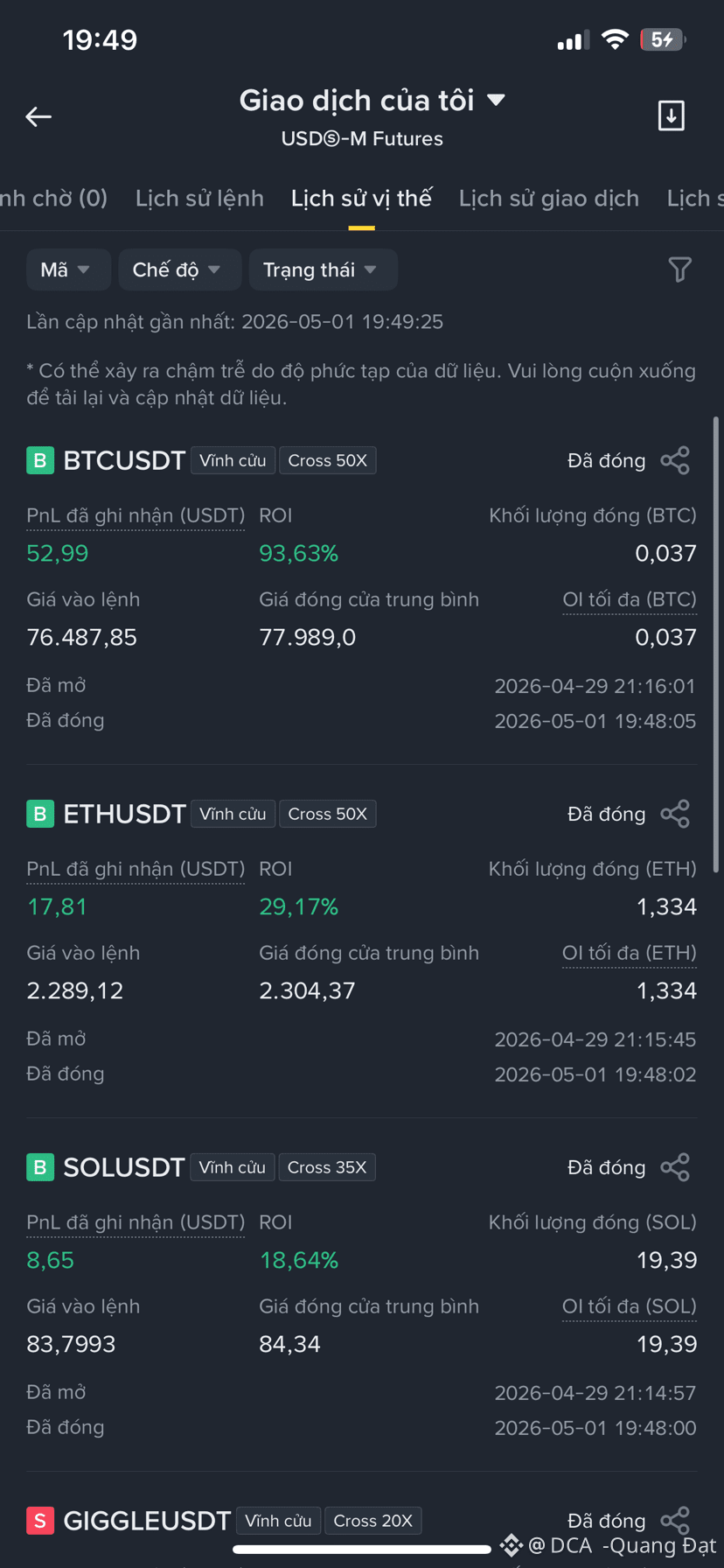
Task: Open the Trạng thái status dropdown
Action: coord(324,269)
